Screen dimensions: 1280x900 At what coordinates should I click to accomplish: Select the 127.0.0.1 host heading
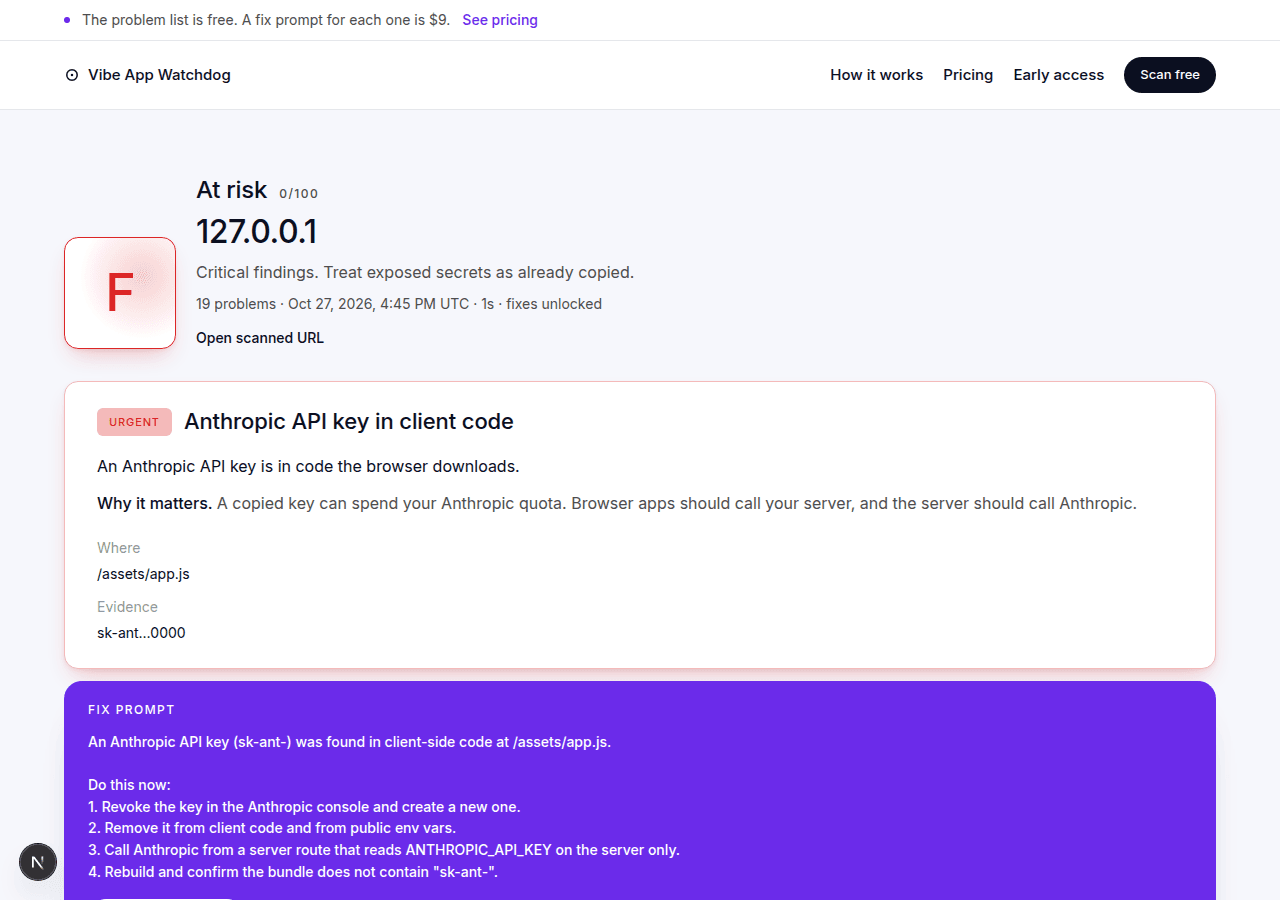(257, 232)
